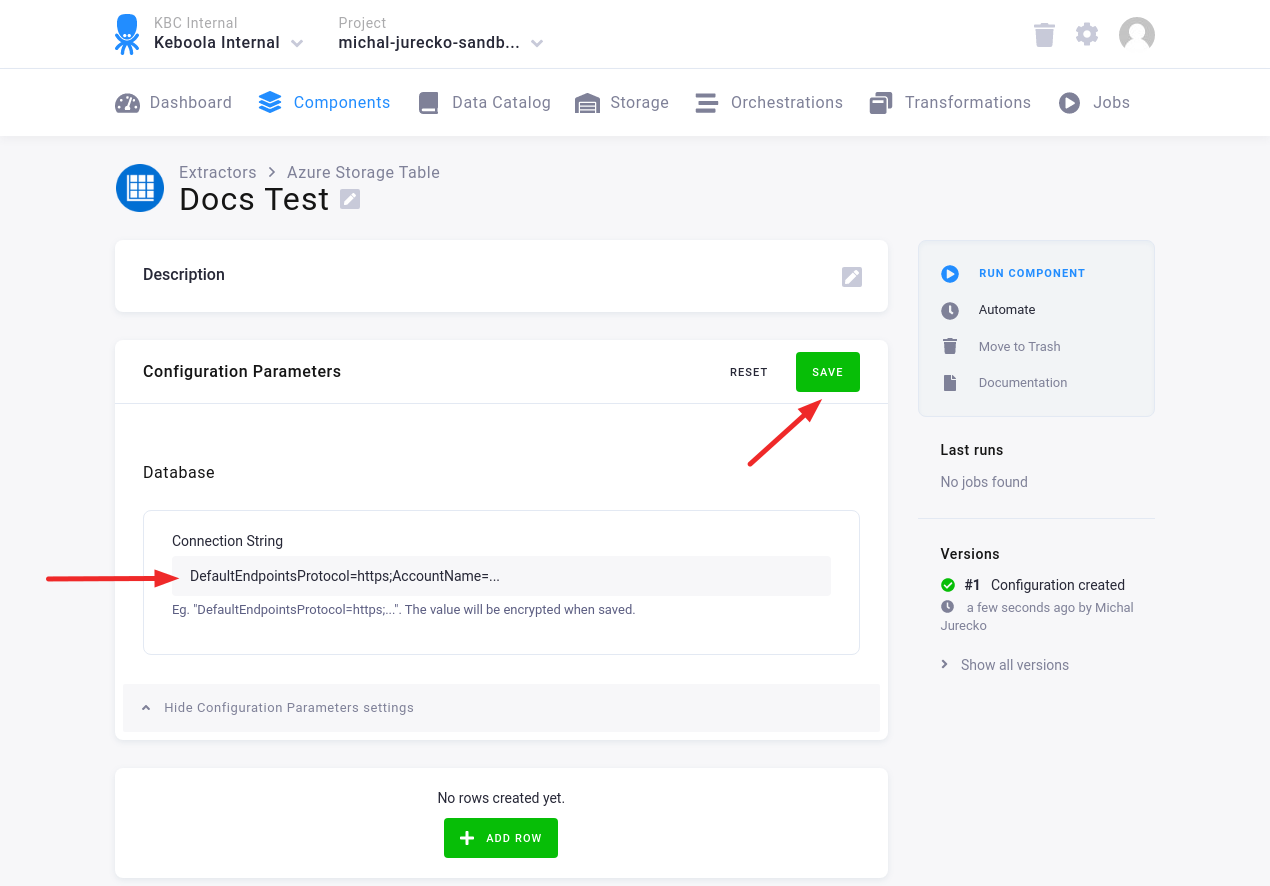The image size is (1270, 886).
Task: Click the Keboola octopus logo
Action: coord(127,34)
